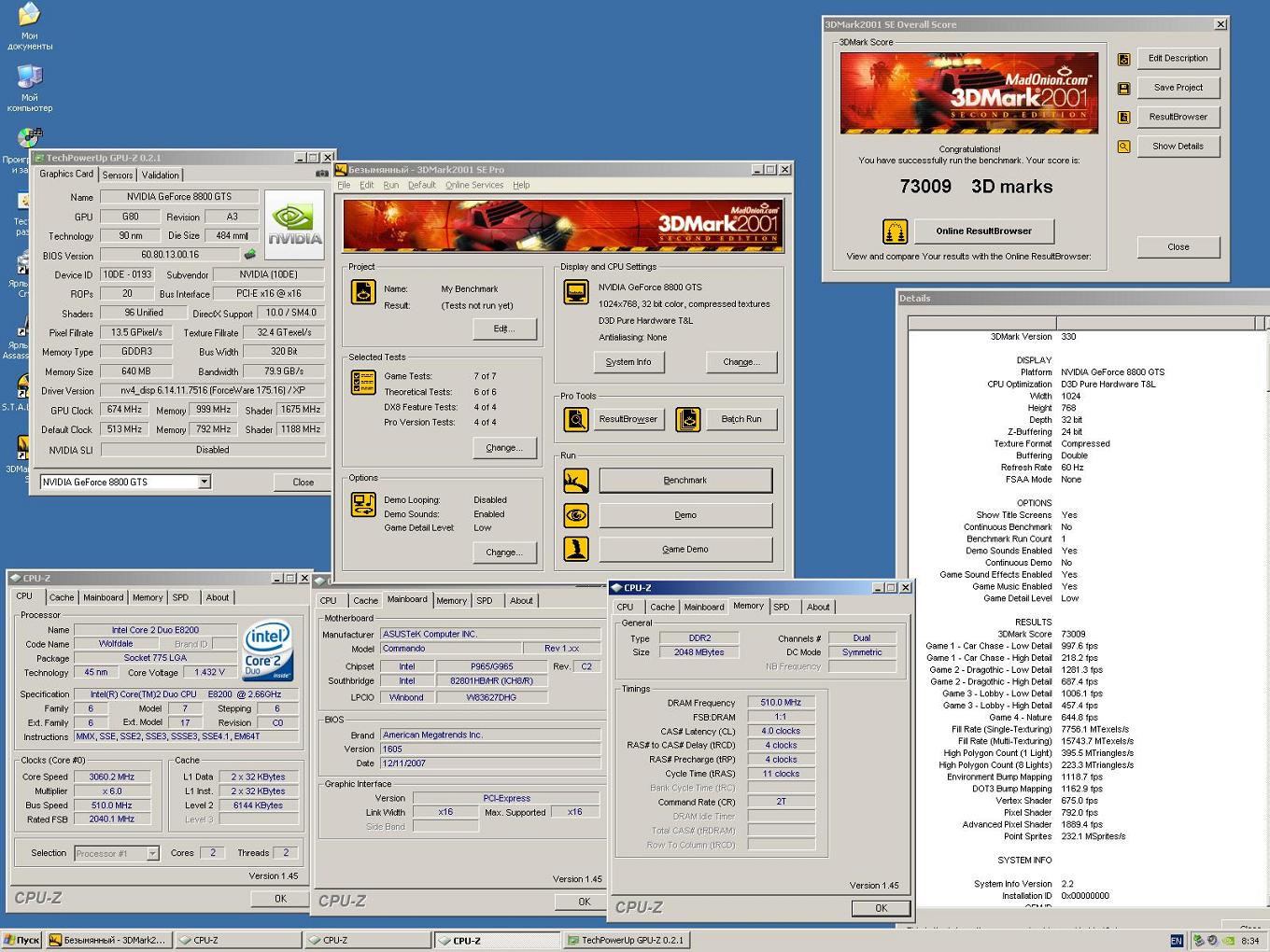Screen dimensions: 1270x952
Task: Click the 3DMark2001 banner in score window
Action: pyautogui.click(x=969, y=93)
